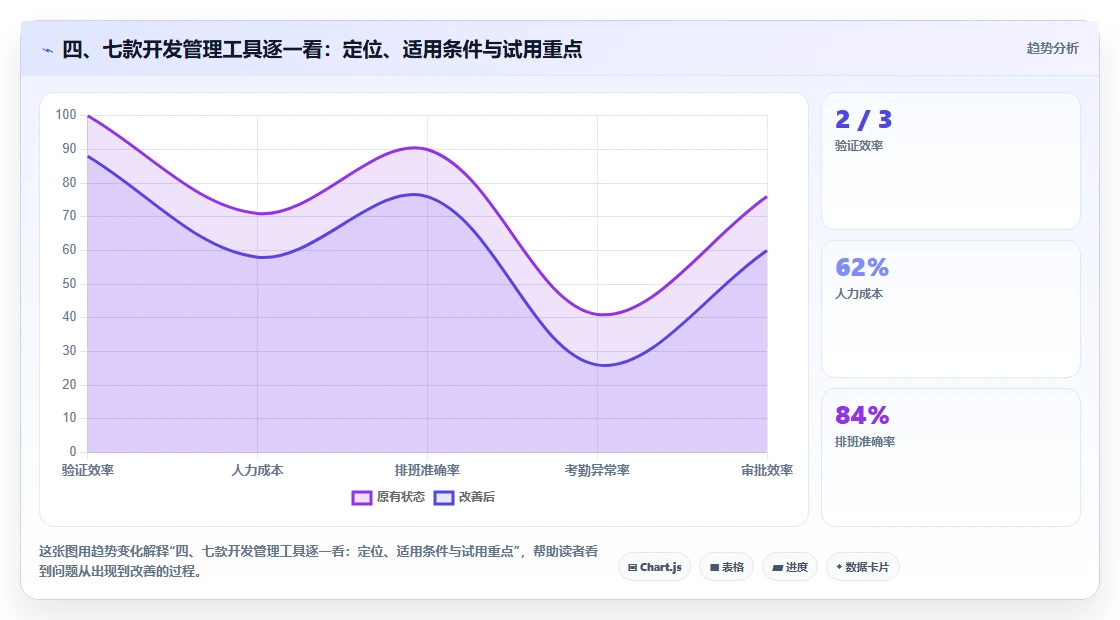This screenshot has height=620, width=1120.
Task: Click the 40 y-axis tick label
Action: click(x=69, y=317)
